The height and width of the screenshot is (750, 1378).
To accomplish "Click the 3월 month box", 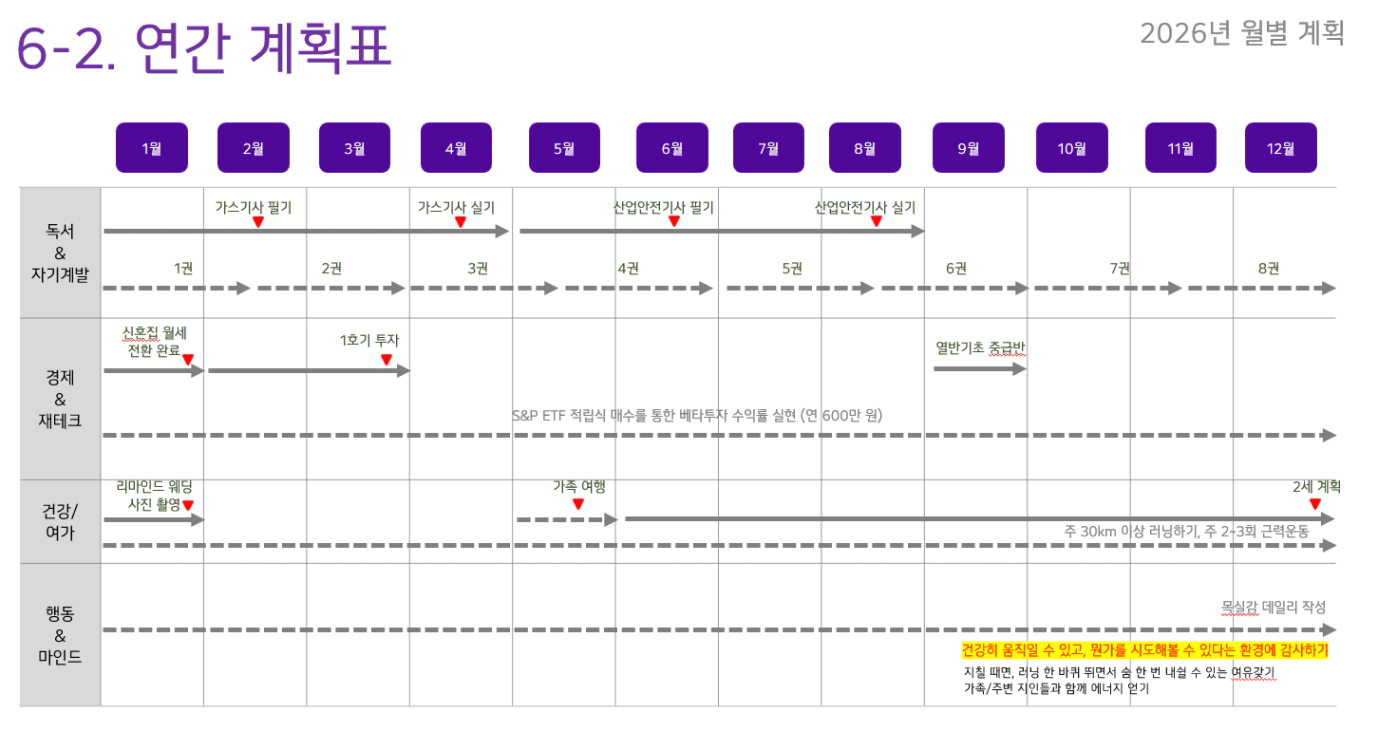I will click(355, 148).
